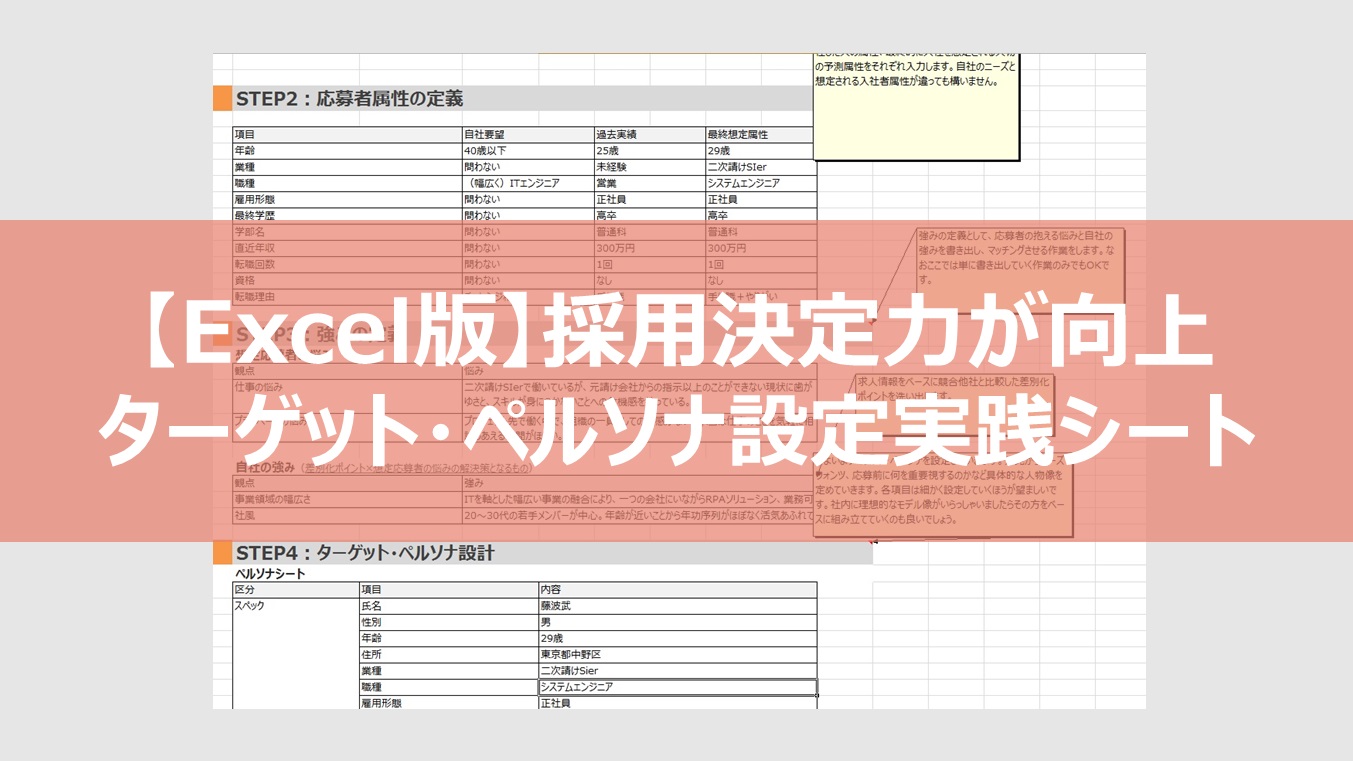
Task: Select the 40歳以下 cell
Action: click(x=527, y=151)
